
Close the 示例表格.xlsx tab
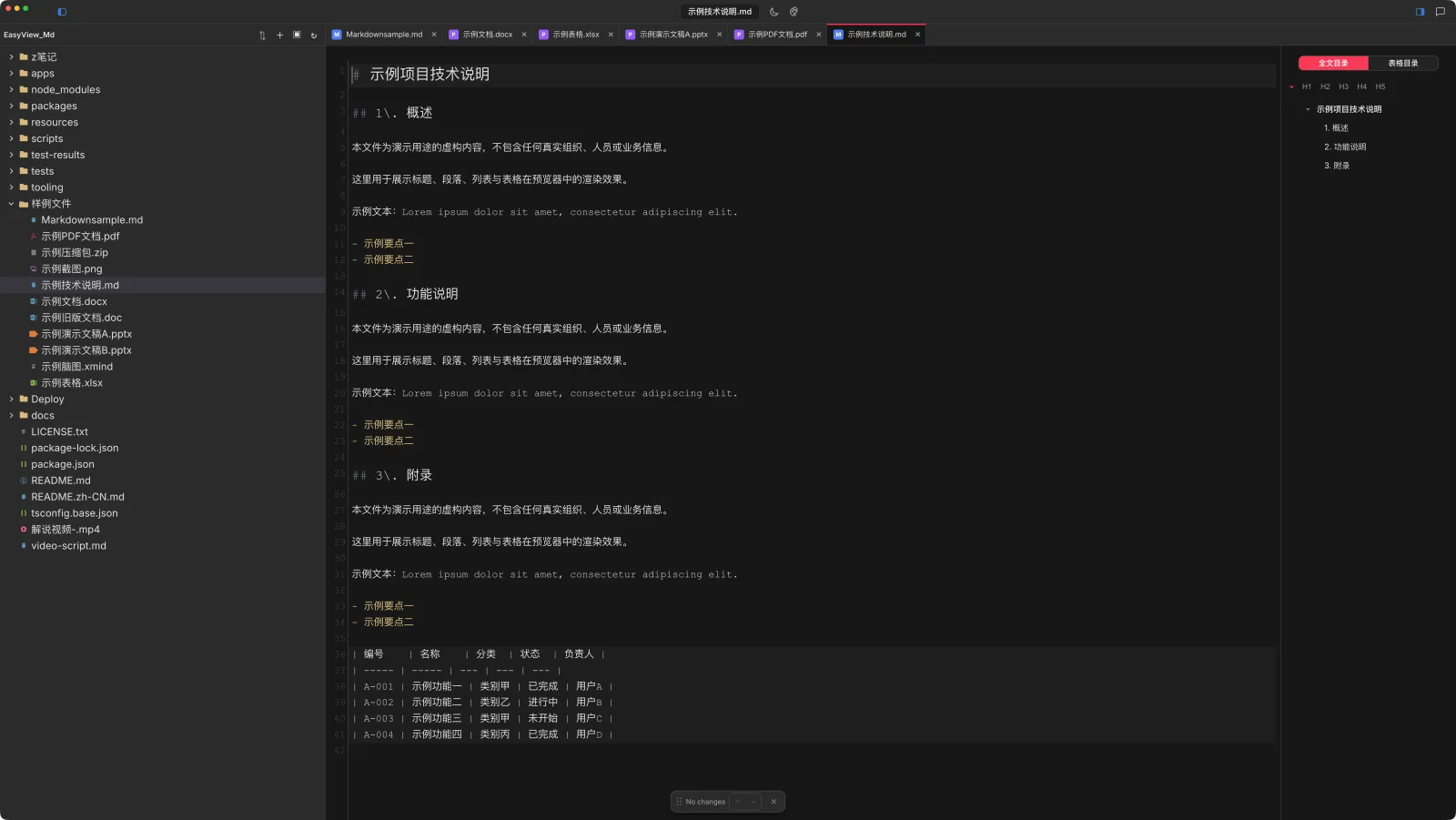(x=611, y=35)
